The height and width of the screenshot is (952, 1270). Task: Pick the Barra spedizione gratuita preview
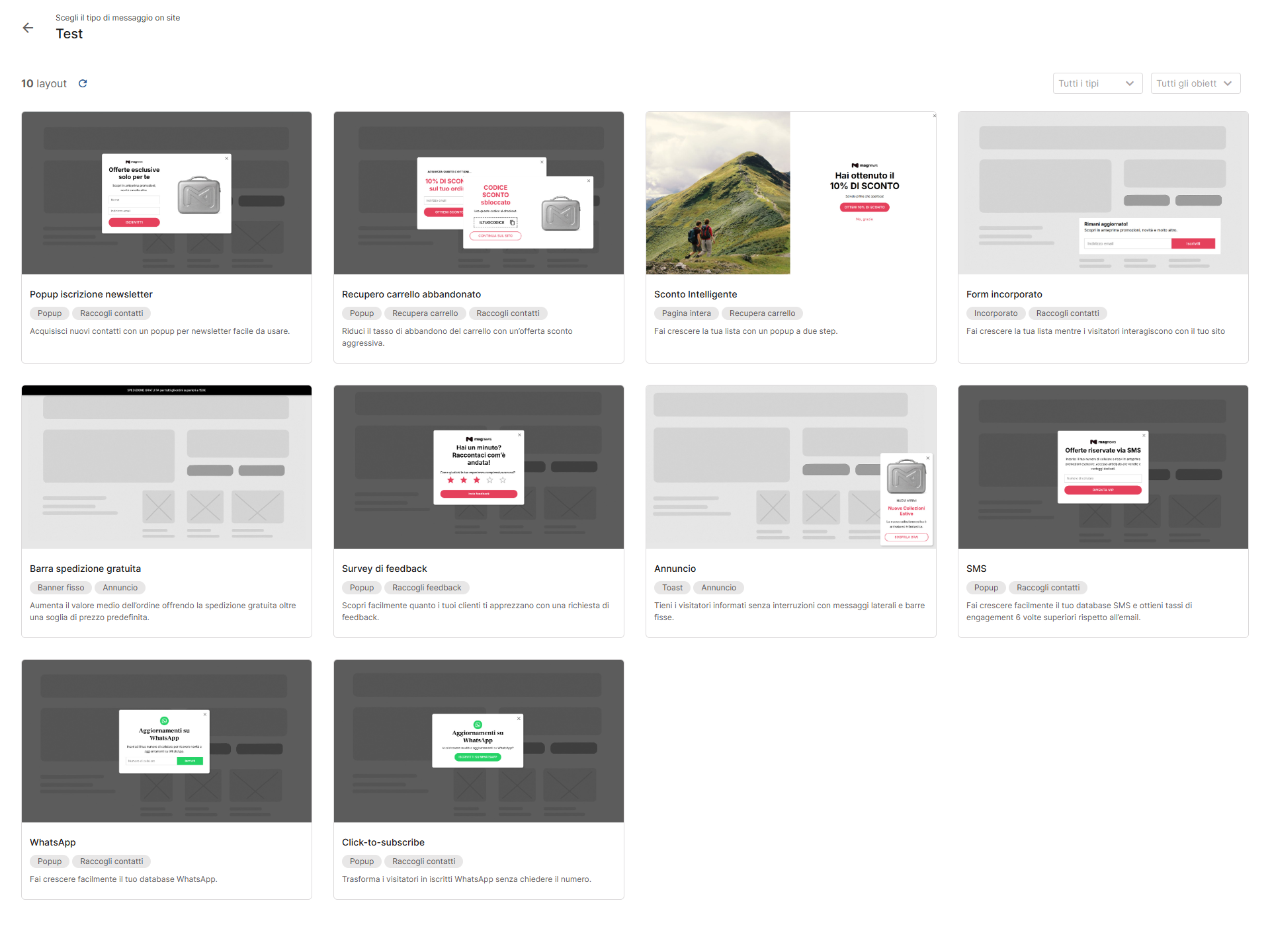[x=167, y=467]
